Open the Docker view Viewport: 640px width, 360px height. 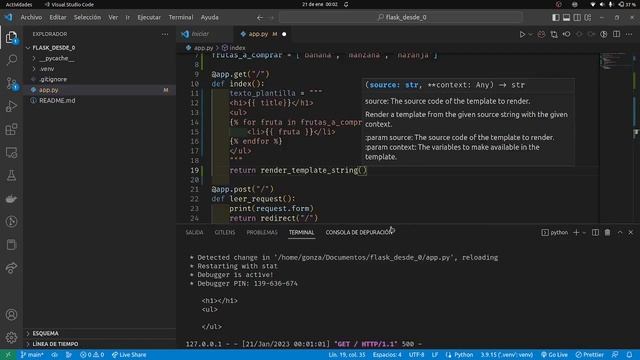[x=11, y=199]
